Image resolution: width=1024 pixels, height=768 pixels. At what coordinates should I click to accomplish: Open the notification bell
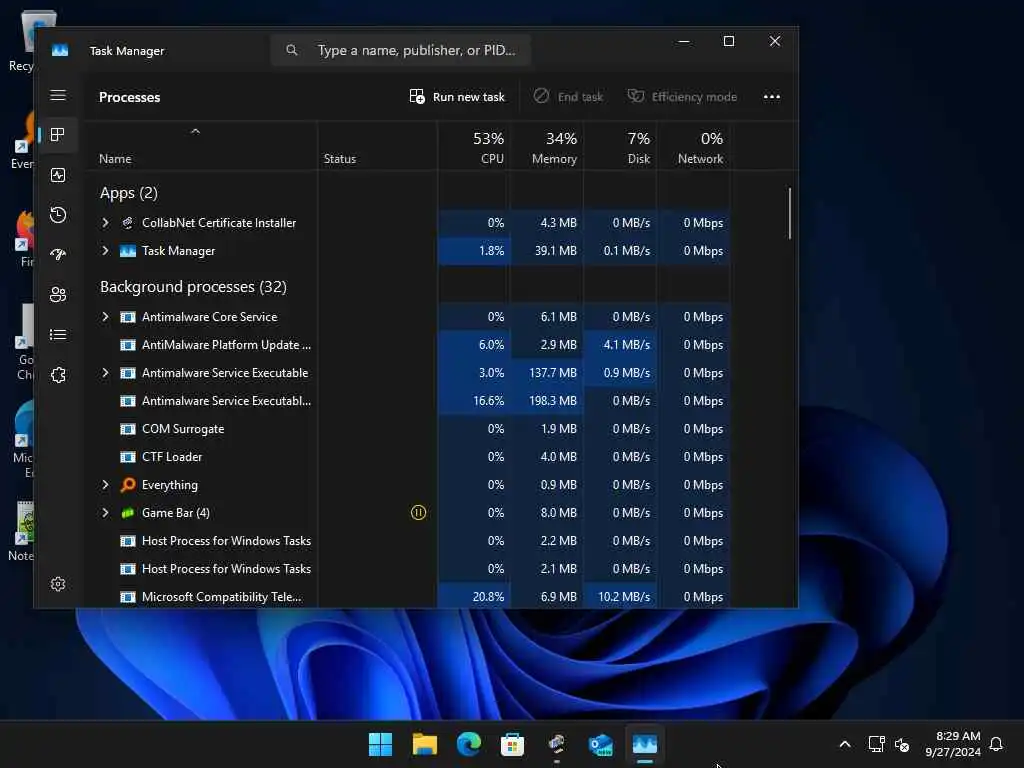[996, 744]
